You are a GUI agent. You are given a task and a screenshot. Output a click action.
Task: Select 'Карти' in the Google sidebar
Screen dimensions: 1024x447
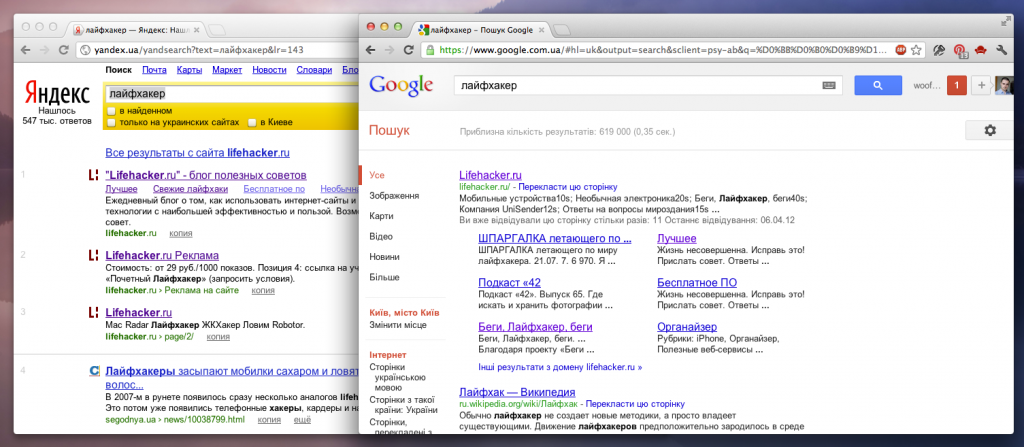pyautogui.click(x=381, y=216)
